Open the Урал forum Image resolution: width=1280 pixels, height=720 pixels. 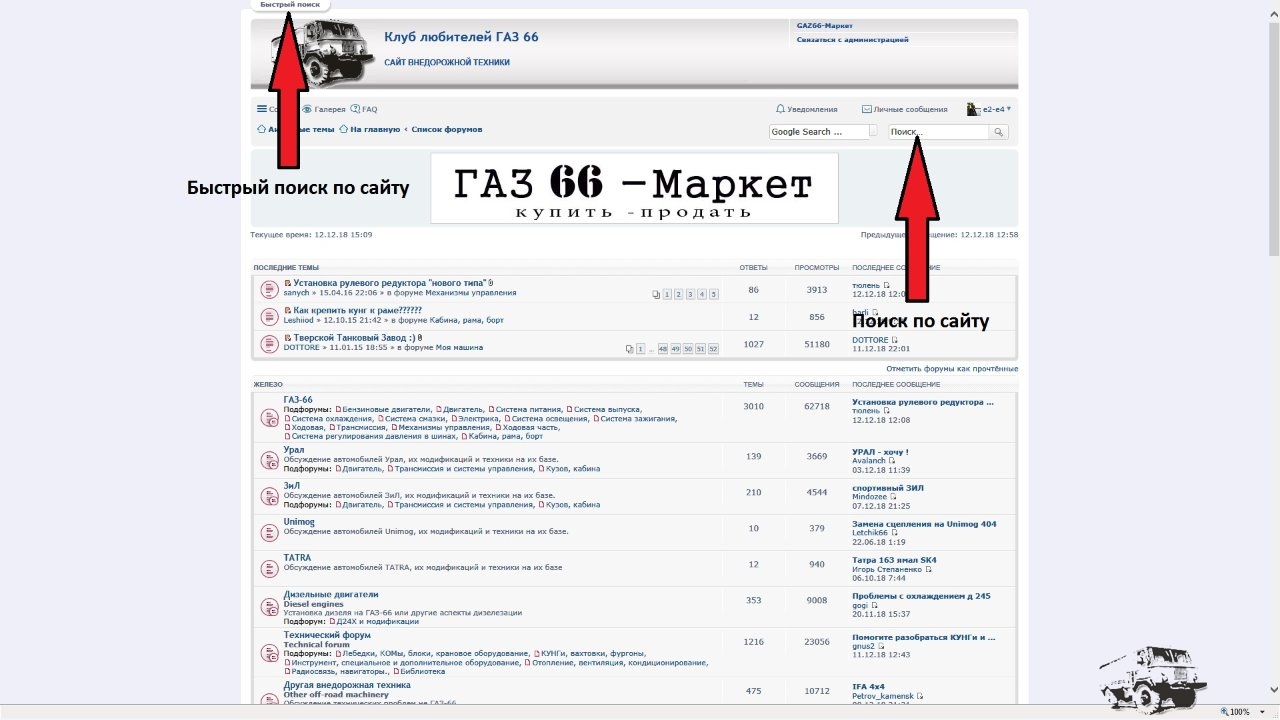[294, 450]
